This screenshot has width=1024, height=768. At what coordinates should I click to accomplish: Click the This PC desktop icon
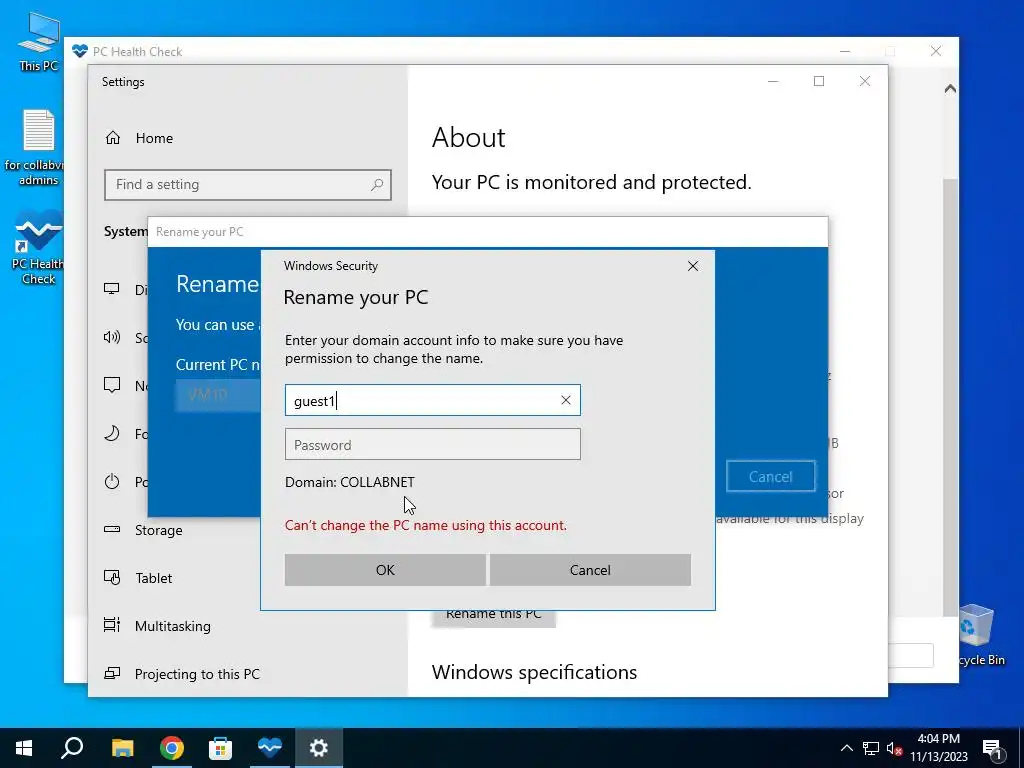(38, 41)
